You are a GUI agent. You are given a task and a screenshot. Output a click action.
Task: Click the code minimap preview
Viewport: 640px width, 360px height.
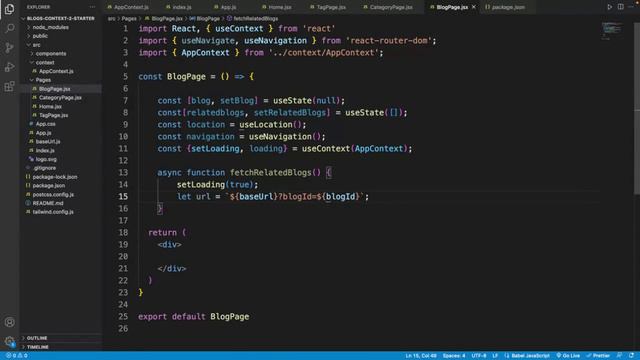[x=612, y=31]
